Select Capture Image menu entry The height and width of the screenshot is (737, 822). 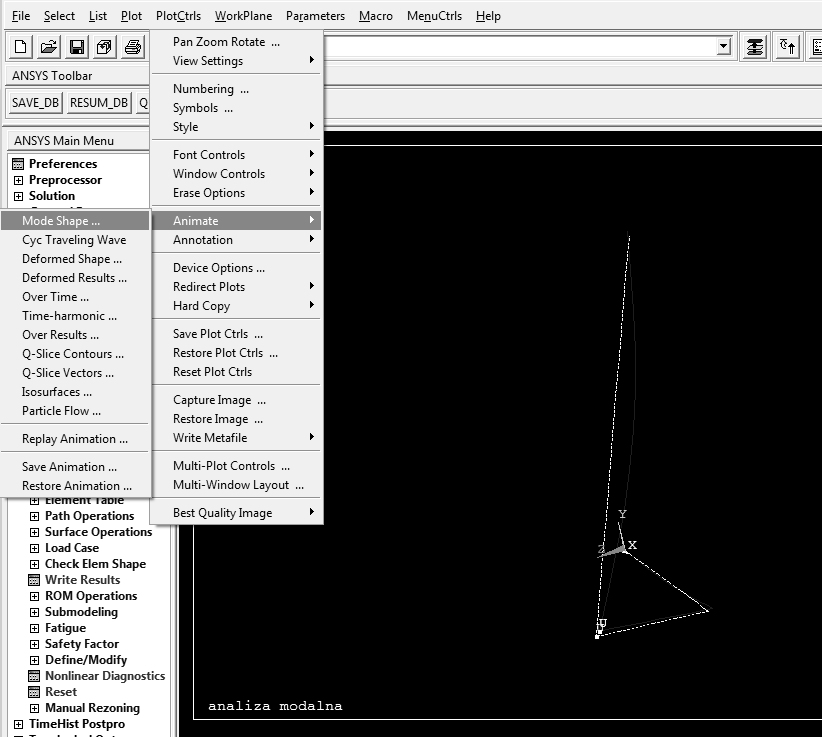click(x=236, y=400)
